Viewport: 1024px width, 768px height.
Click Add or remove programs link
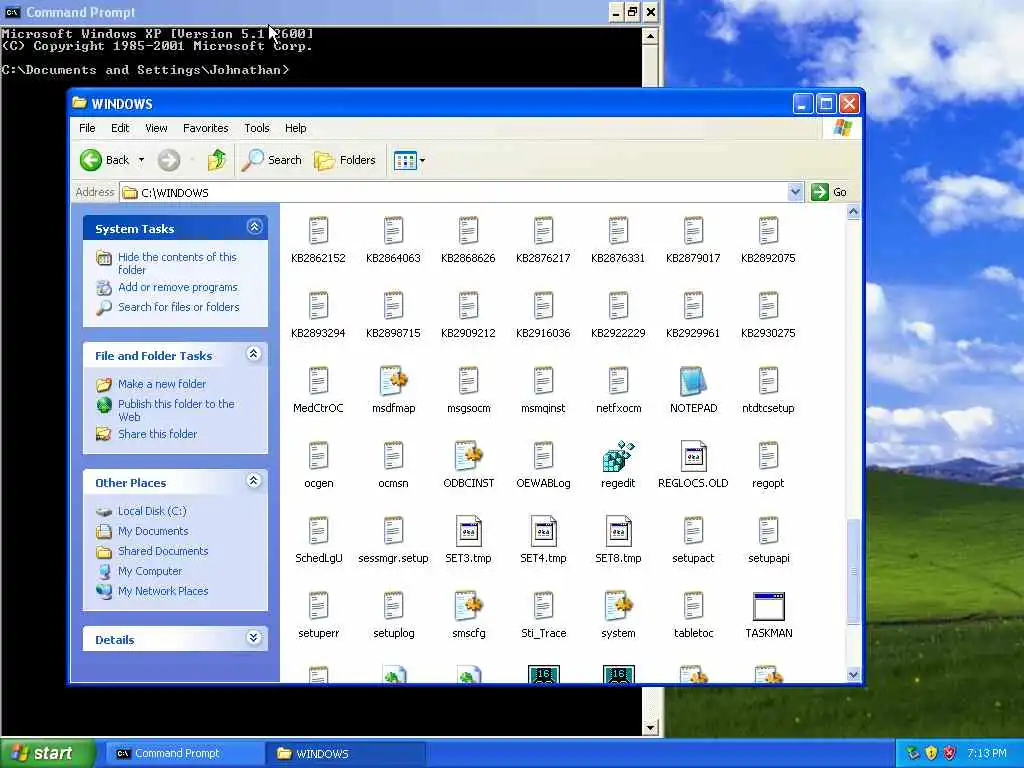[178, 287]
